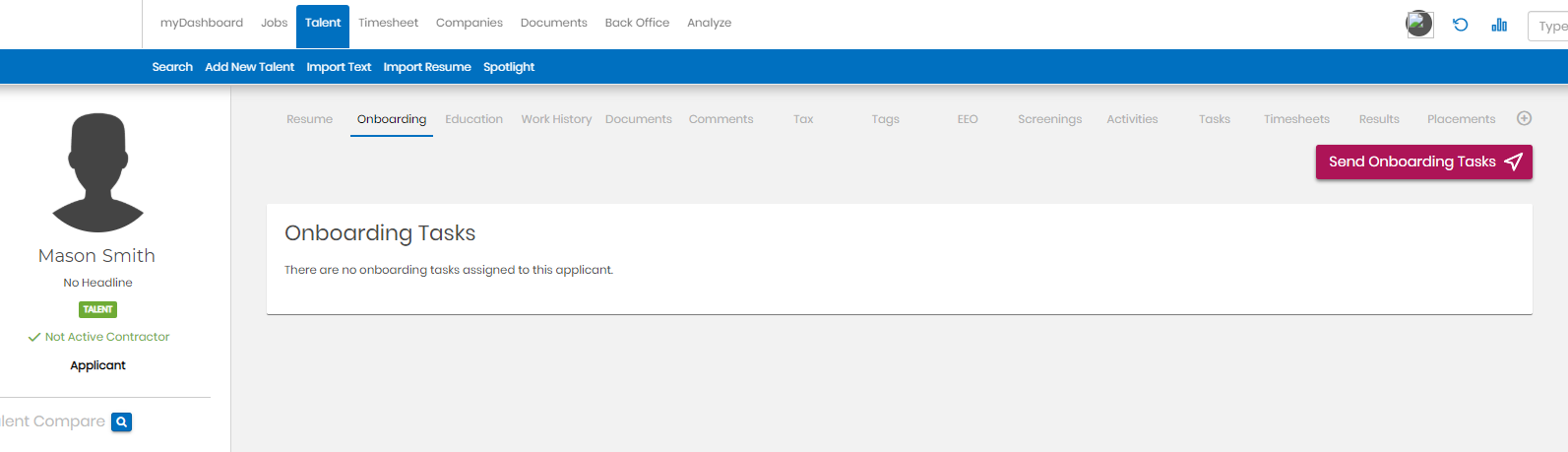Open the Jobs menu
The height and width of the screenshot is (452, 1568).
pyautogui.click(x=275, y=23)
